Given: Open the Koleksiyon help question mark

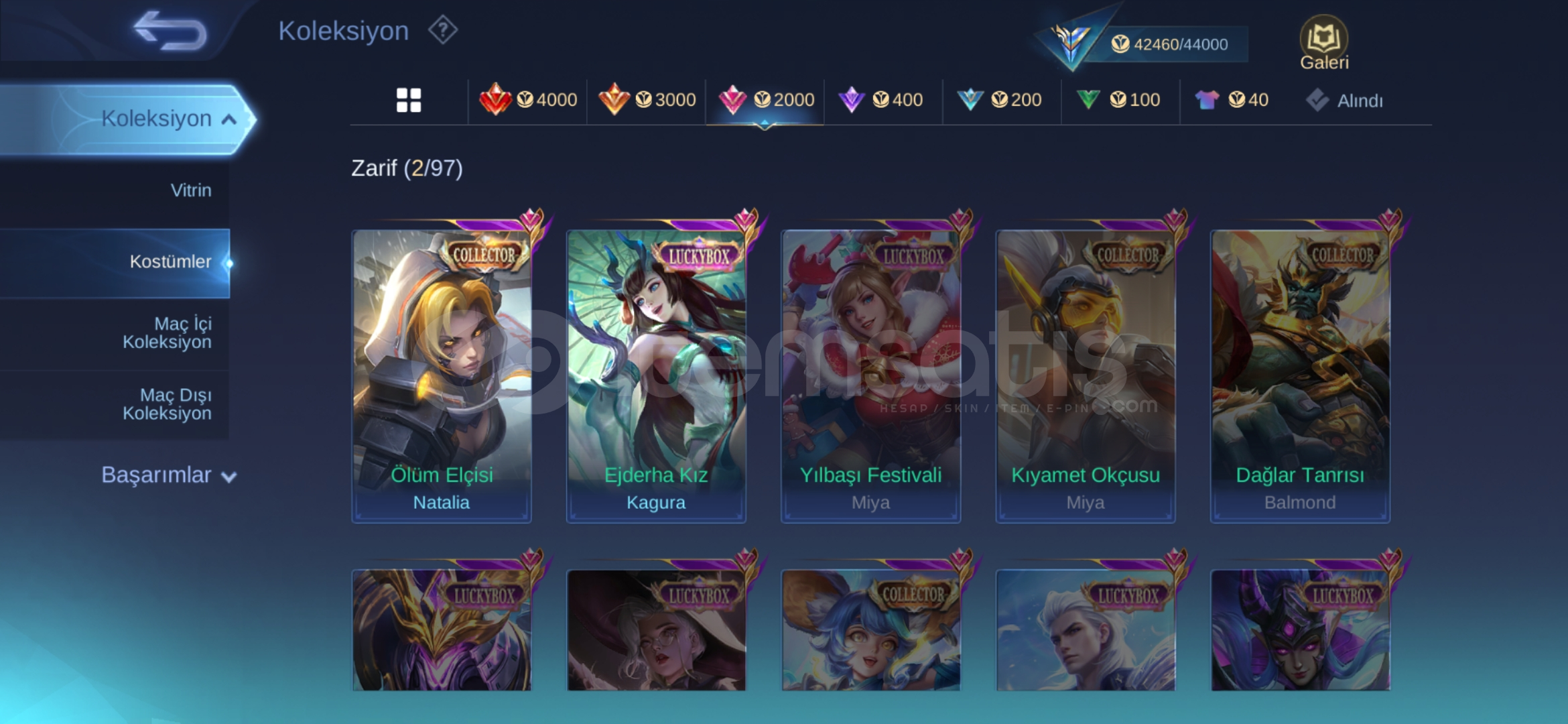Looking at the screenshot, I should (x=443, y=30).
